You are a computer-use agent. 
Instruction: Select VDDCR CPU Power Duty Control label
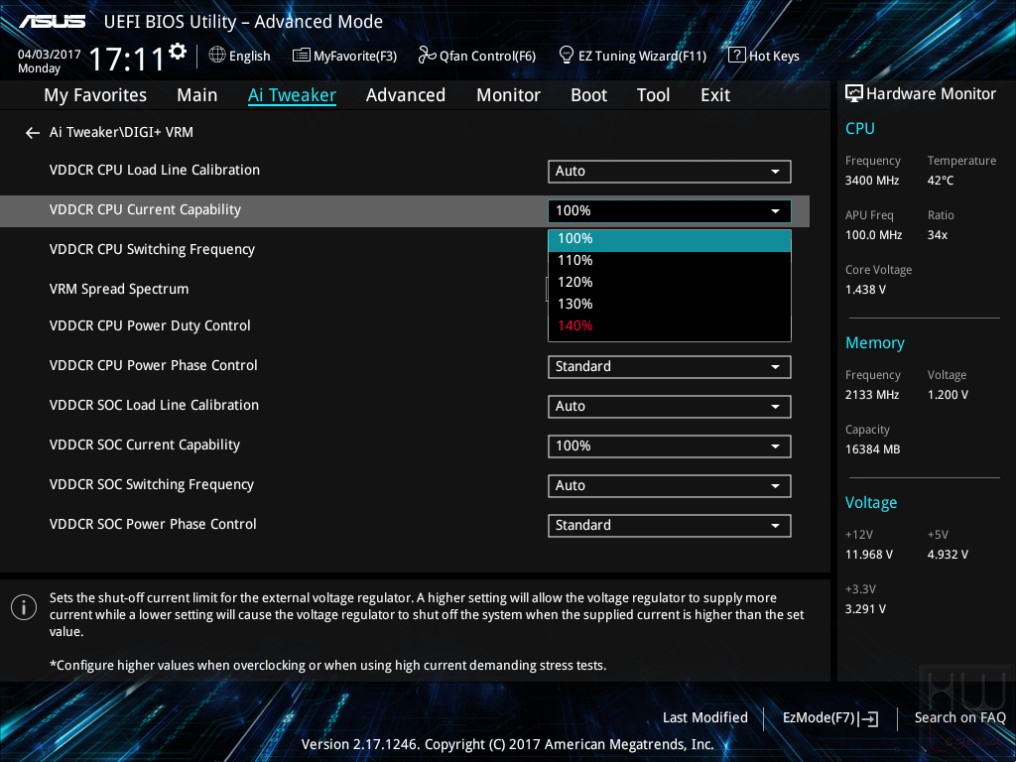[150, 326]
